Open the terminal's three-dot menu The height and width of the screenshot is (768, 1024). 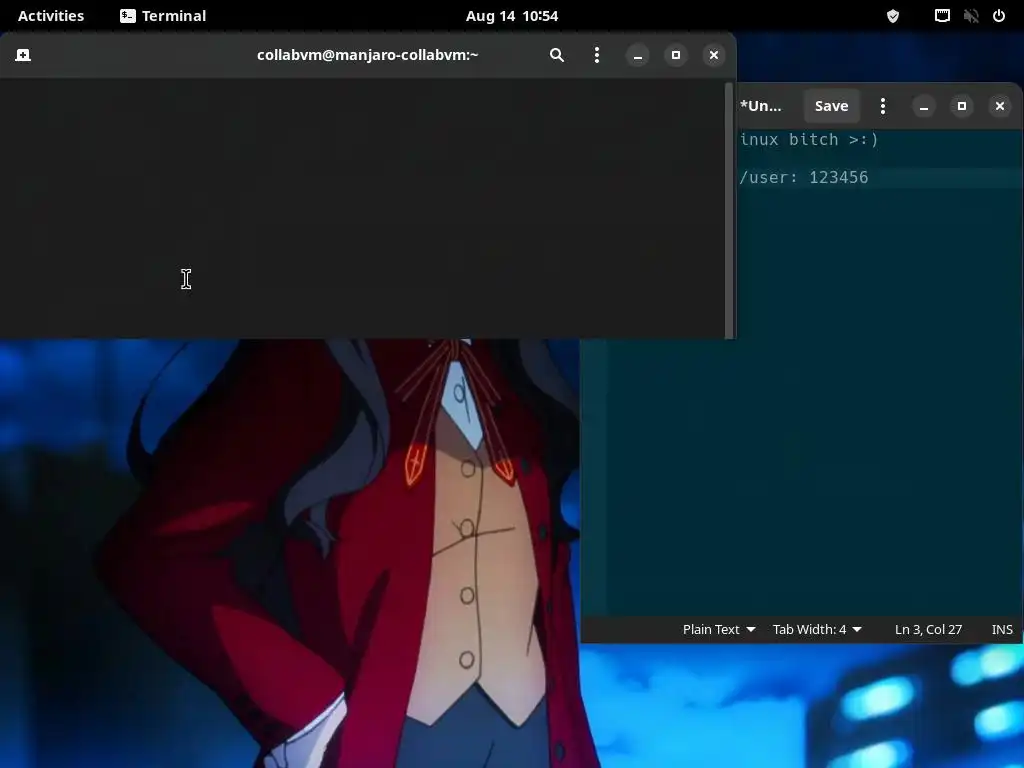tap(596, 55)
